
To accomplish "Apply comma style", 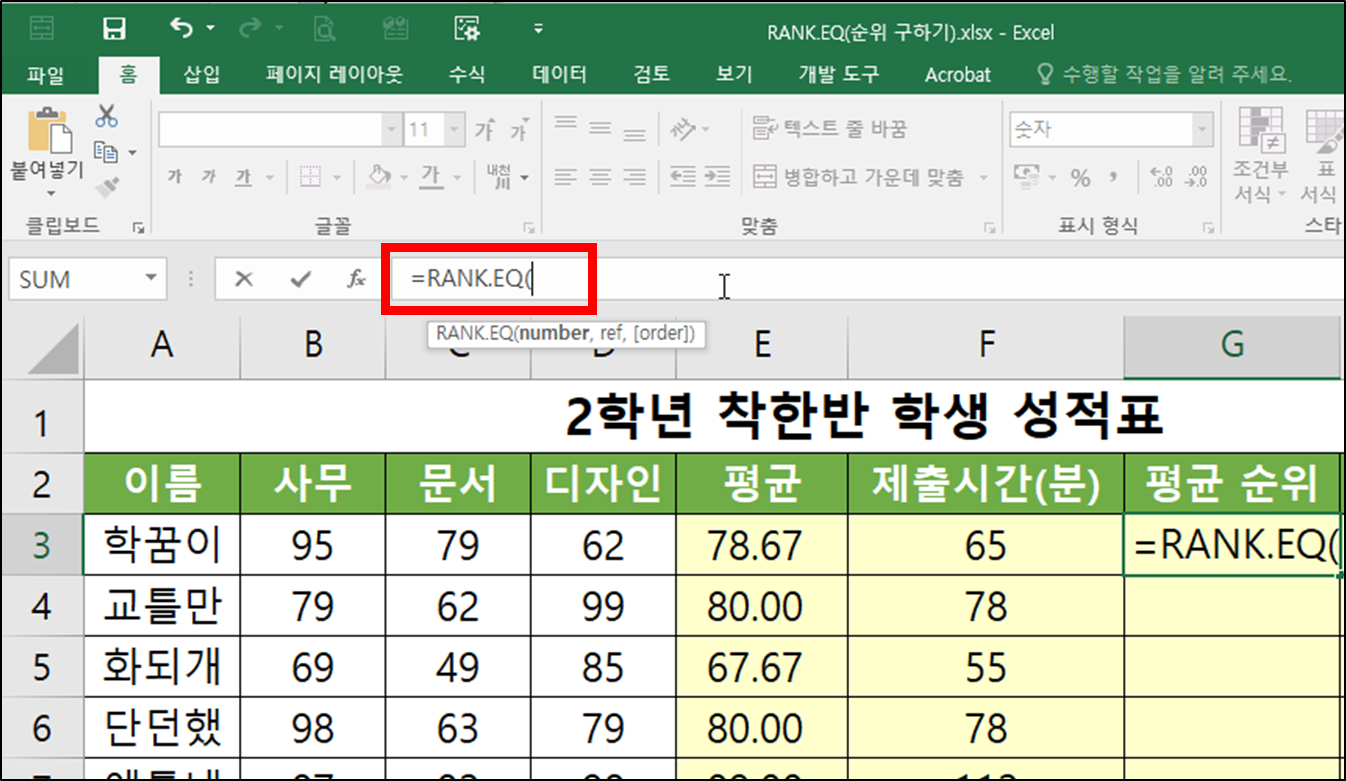I will [x=1115, y=178].
